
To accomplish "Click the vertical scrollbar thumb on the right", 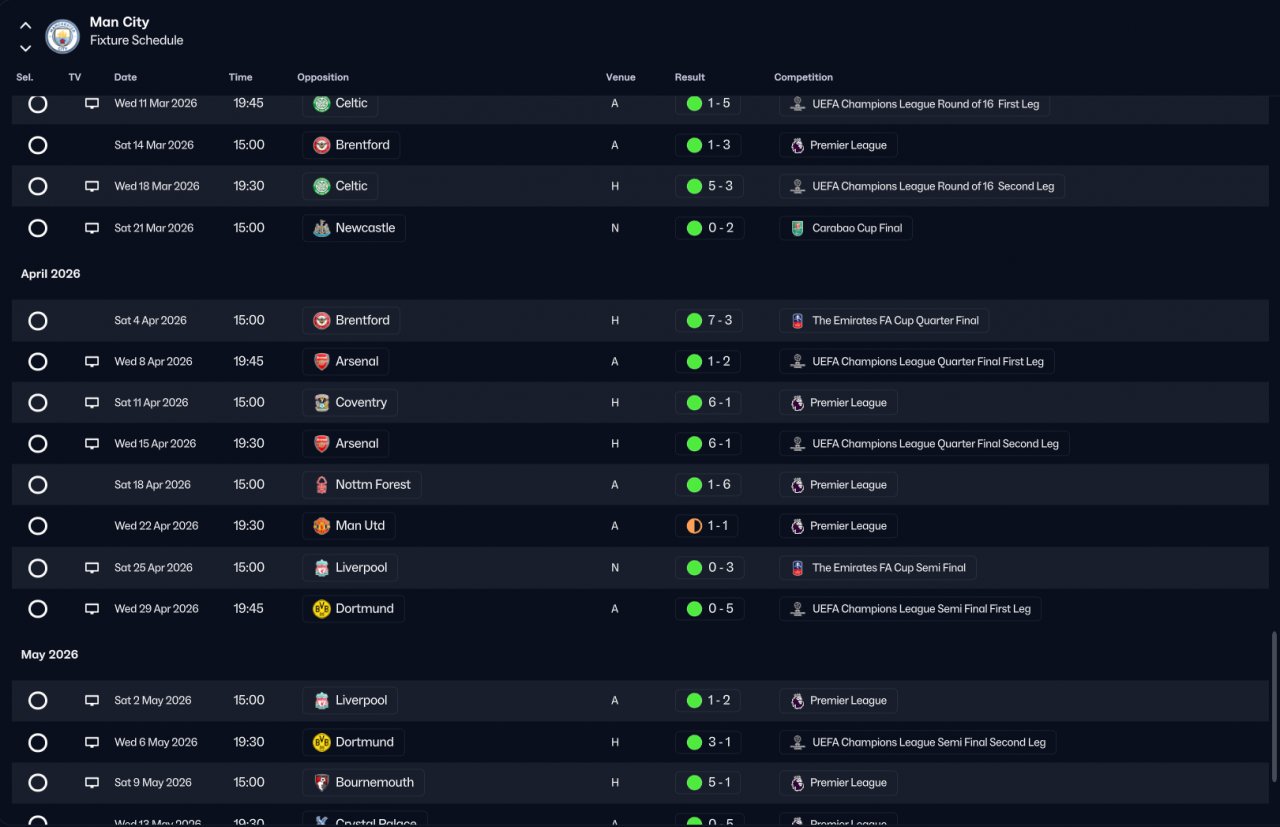I will point(1274,706).
